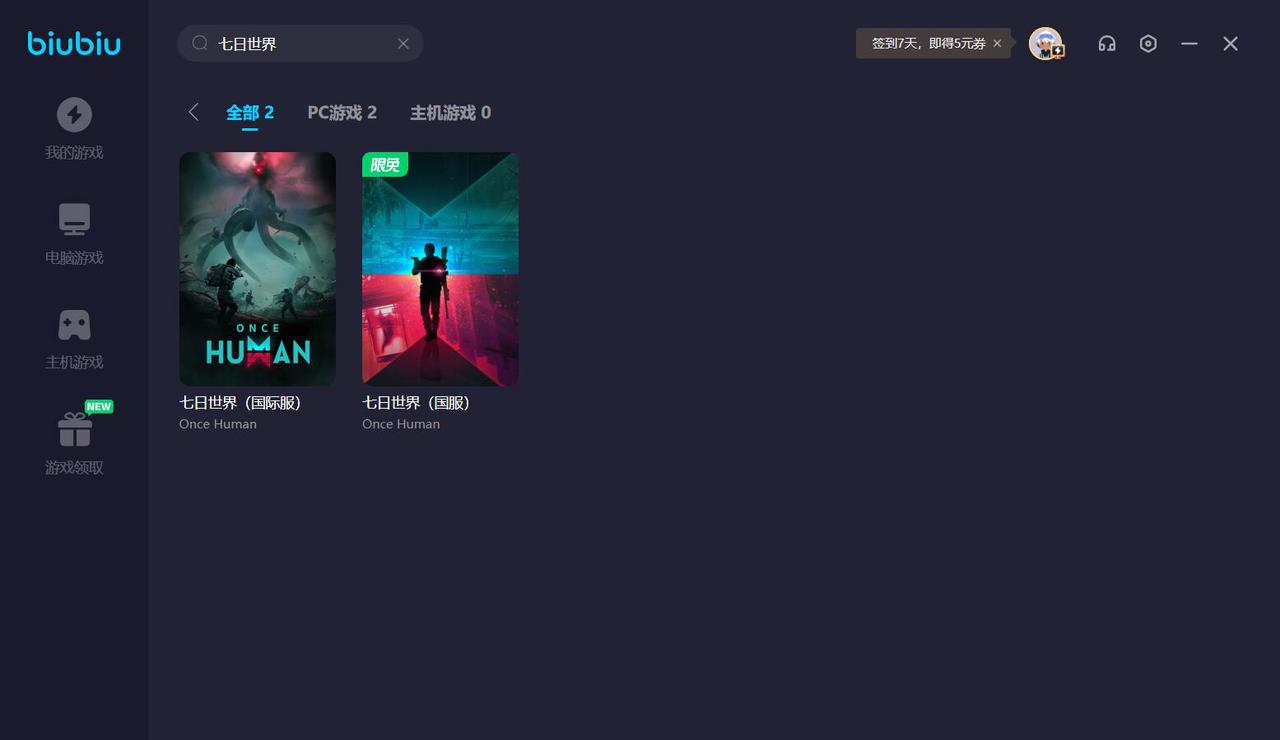Viewport: 1280px width, 740px height.
Task: Open 我的游戏 lightning icon
Action: (x=74, y=115)
